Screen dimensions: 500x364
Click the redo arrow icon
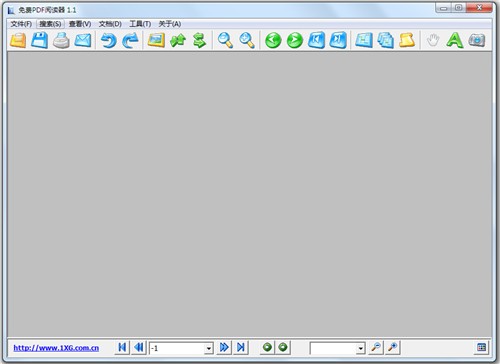pyautogui.click(x=130, y=40)
